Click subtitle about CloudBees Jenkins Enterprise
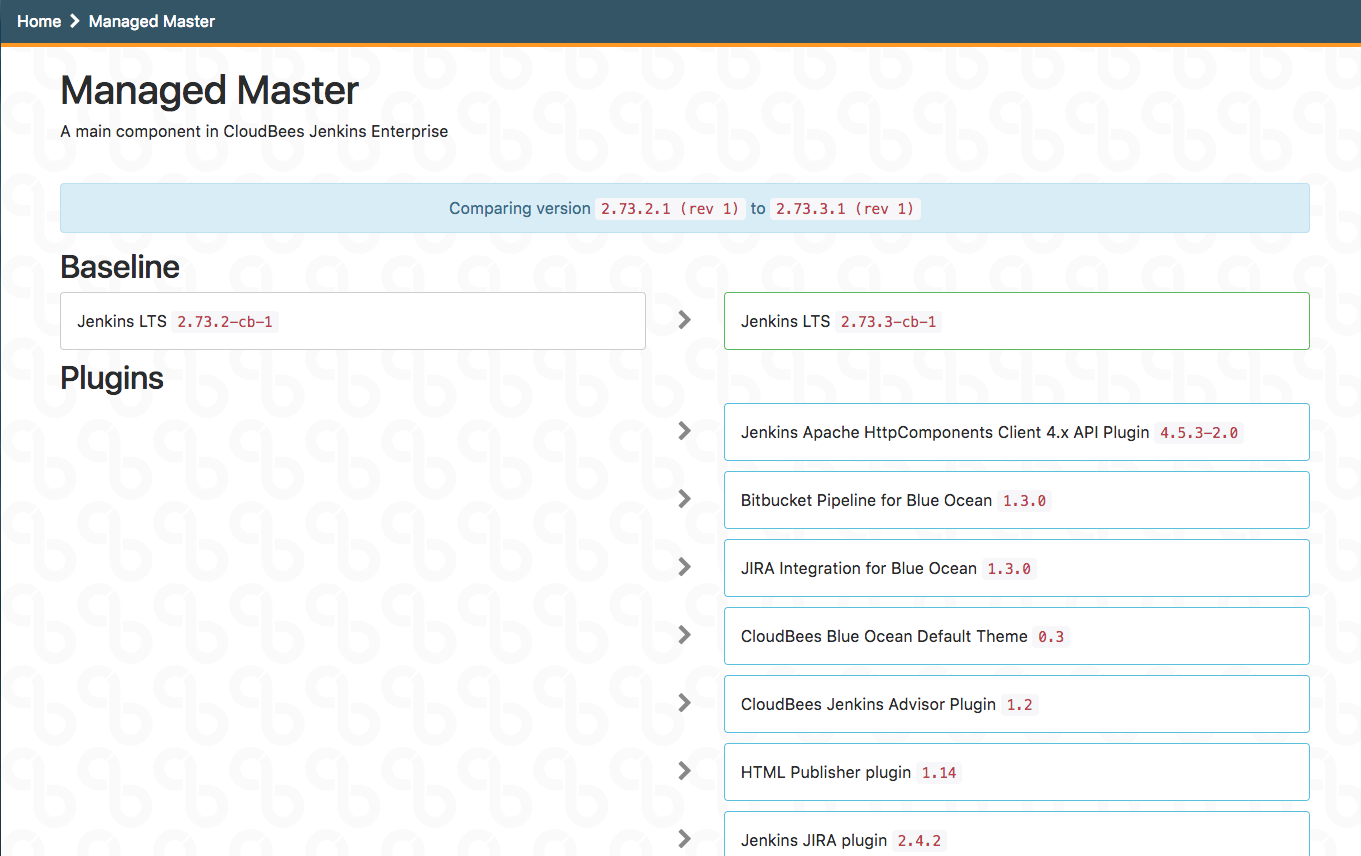 pyautogui.click(x=254, y=131)
